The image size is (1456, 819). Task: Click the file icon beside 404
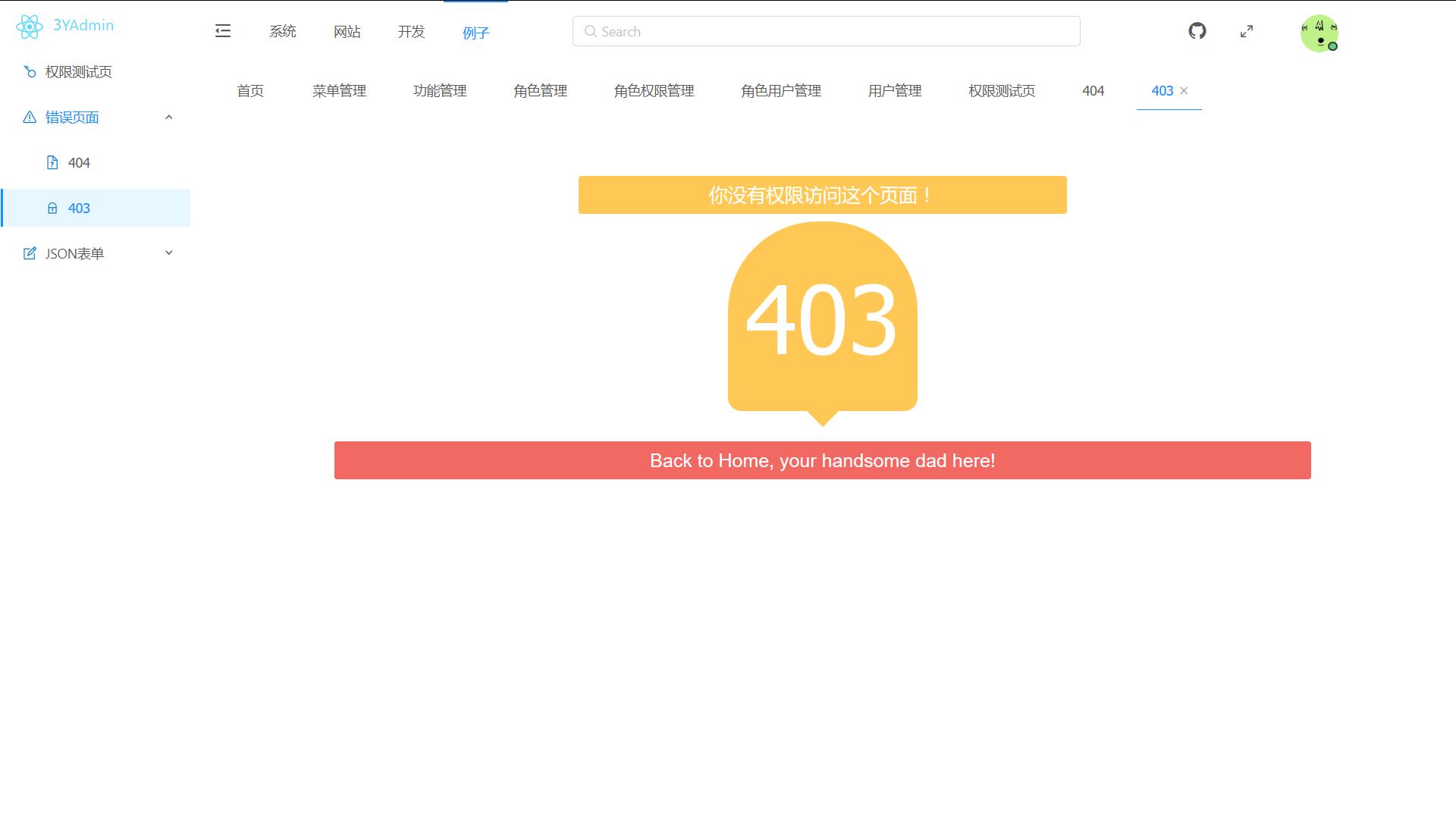click(x=52, y=162)
